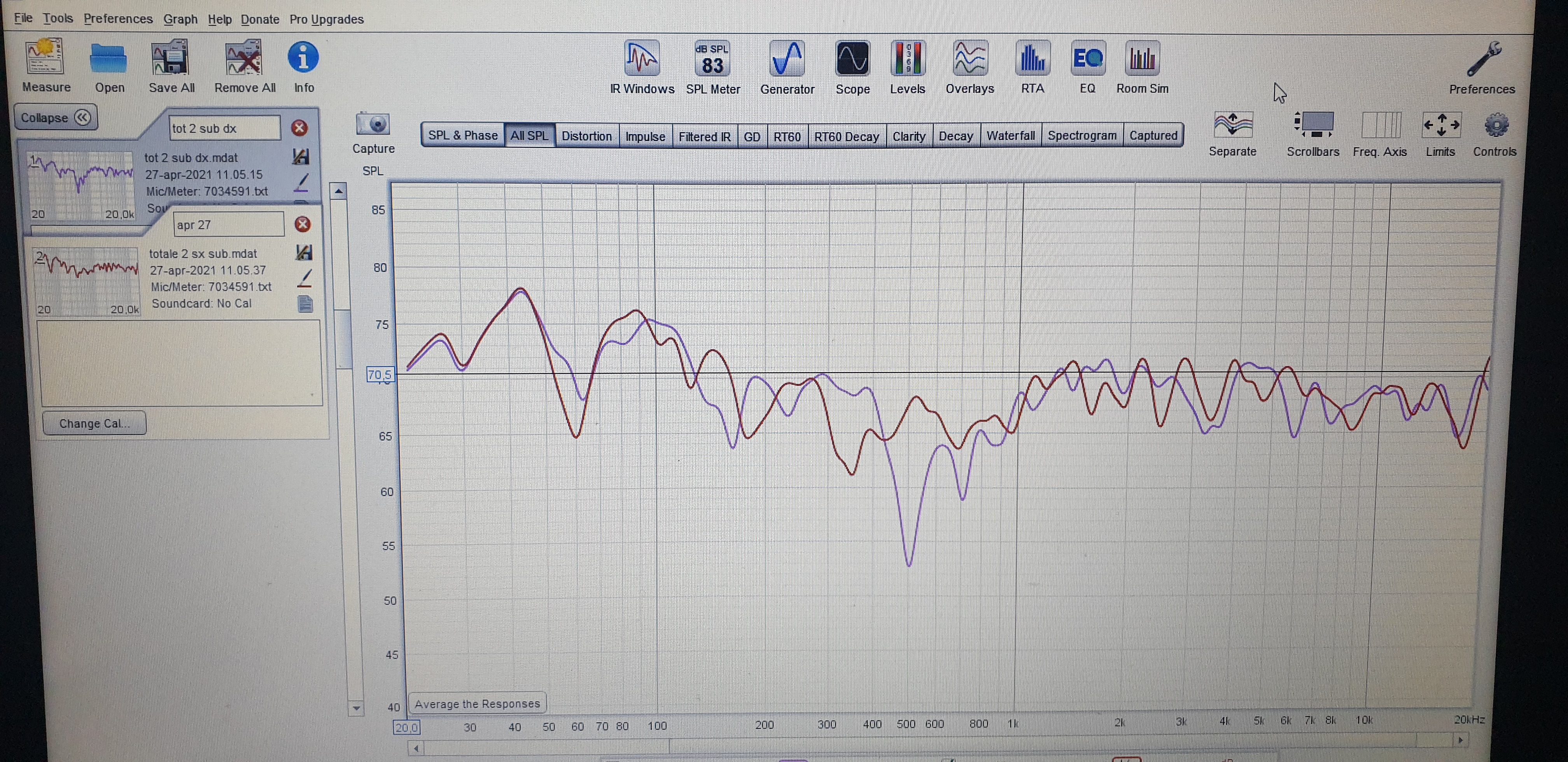Collapse the measurements panel
The width and height of the screenshot is (1568, 762).
tap(55, 117)
